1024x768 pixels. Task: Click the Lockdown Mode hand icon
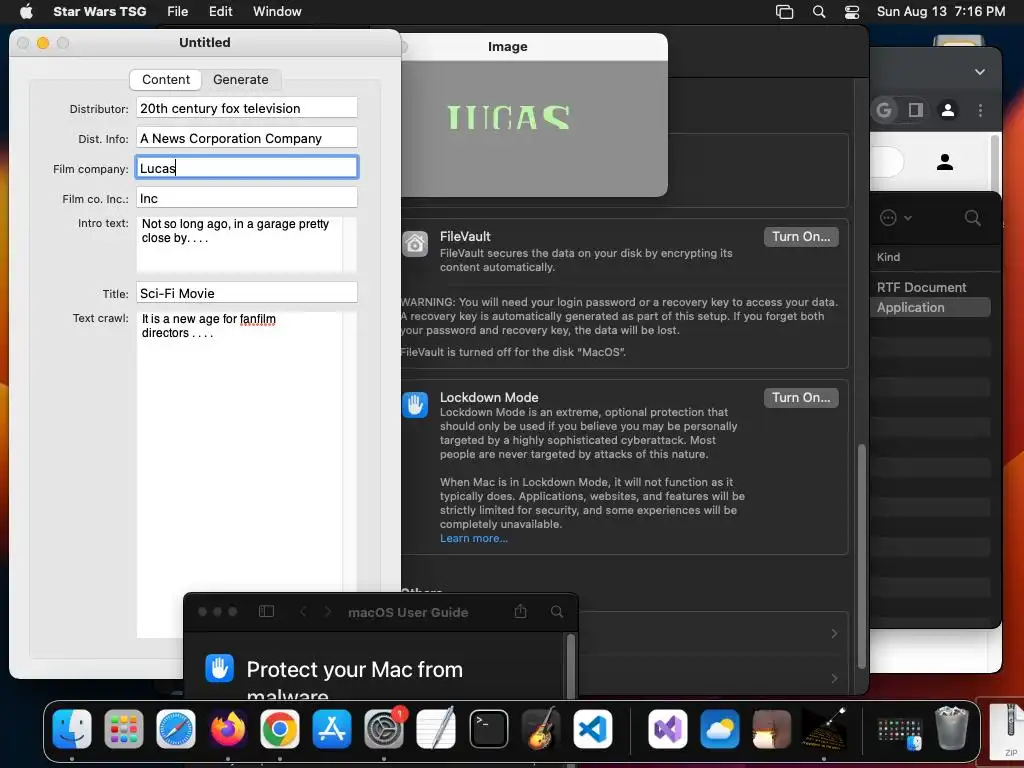[x=415, y=405]
